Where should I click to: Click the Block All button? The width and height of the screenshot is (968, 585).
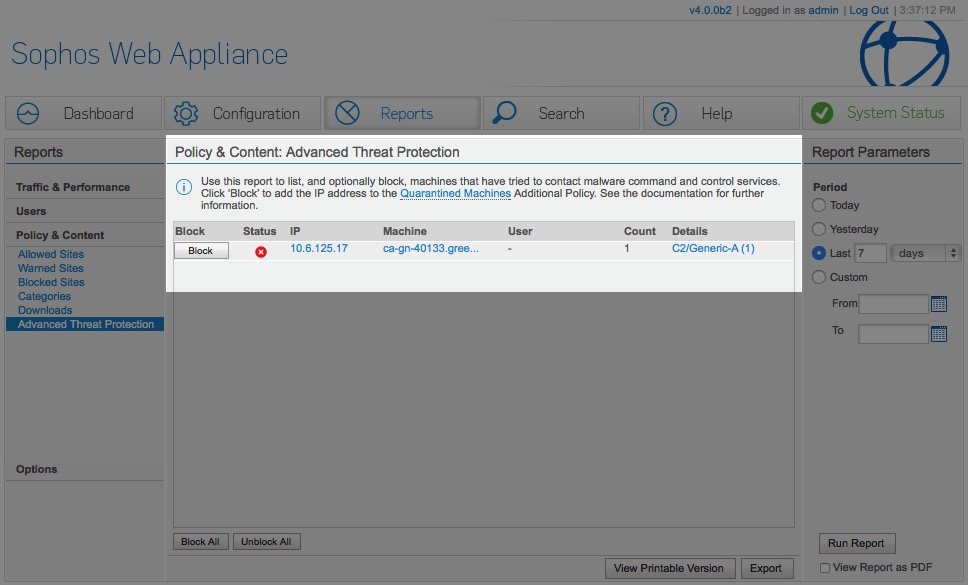pyautogui.click(x=201, y=542)
